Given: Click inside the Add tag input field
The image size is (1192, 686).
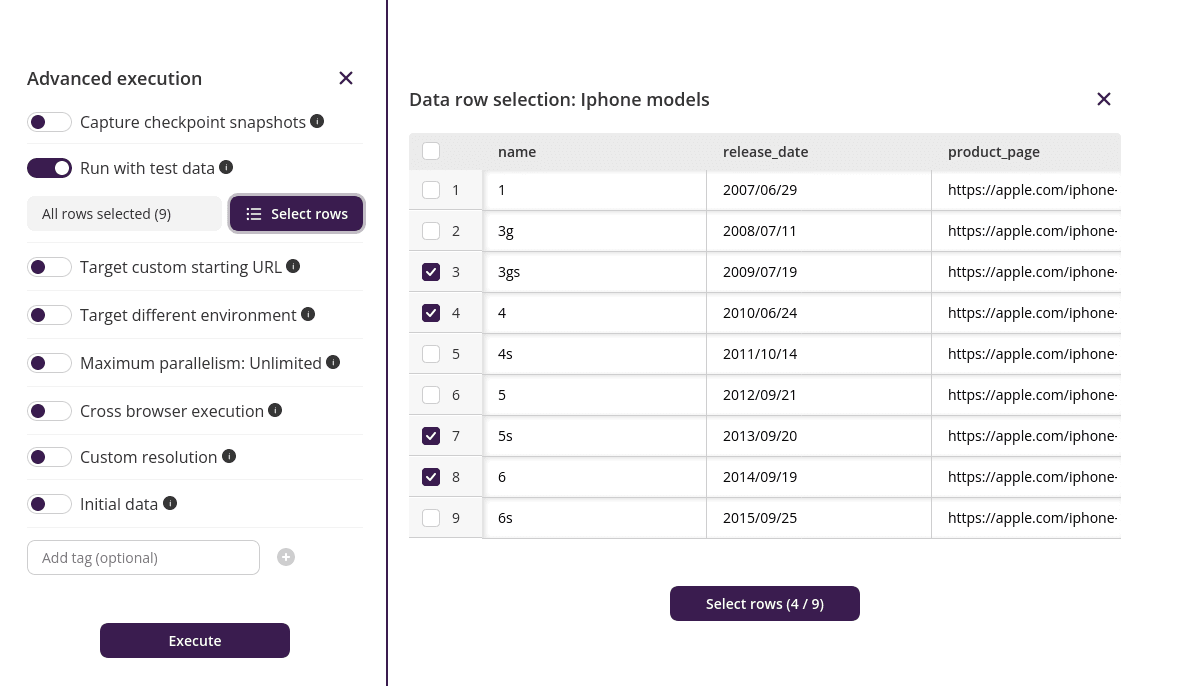Looking at the screenshot, I should pos(143,557).
